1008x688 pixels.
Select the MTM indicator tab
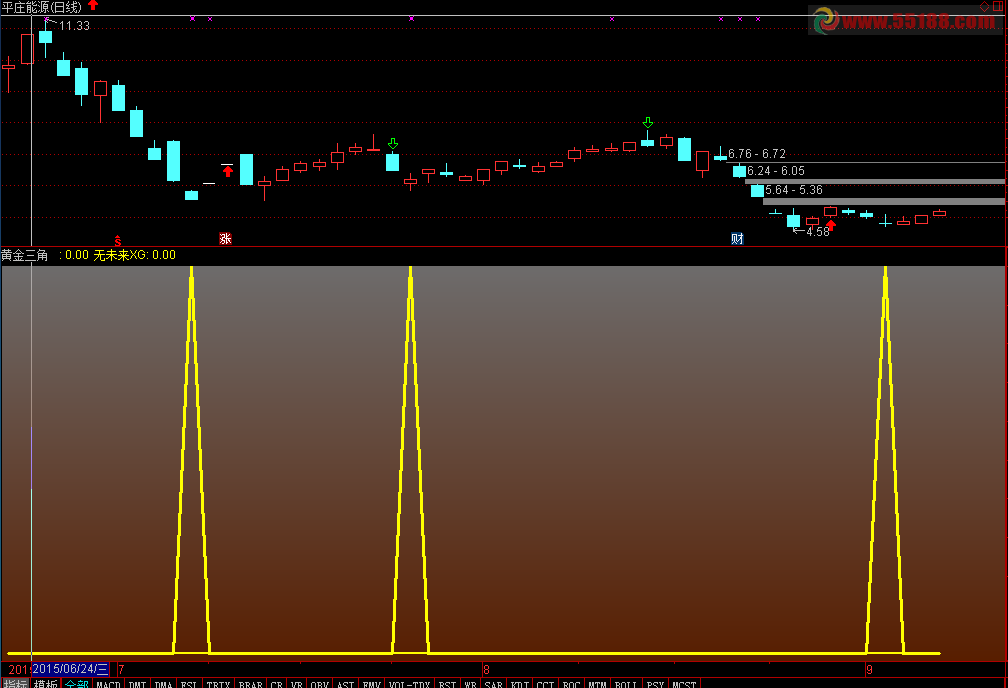pos(598,684)
